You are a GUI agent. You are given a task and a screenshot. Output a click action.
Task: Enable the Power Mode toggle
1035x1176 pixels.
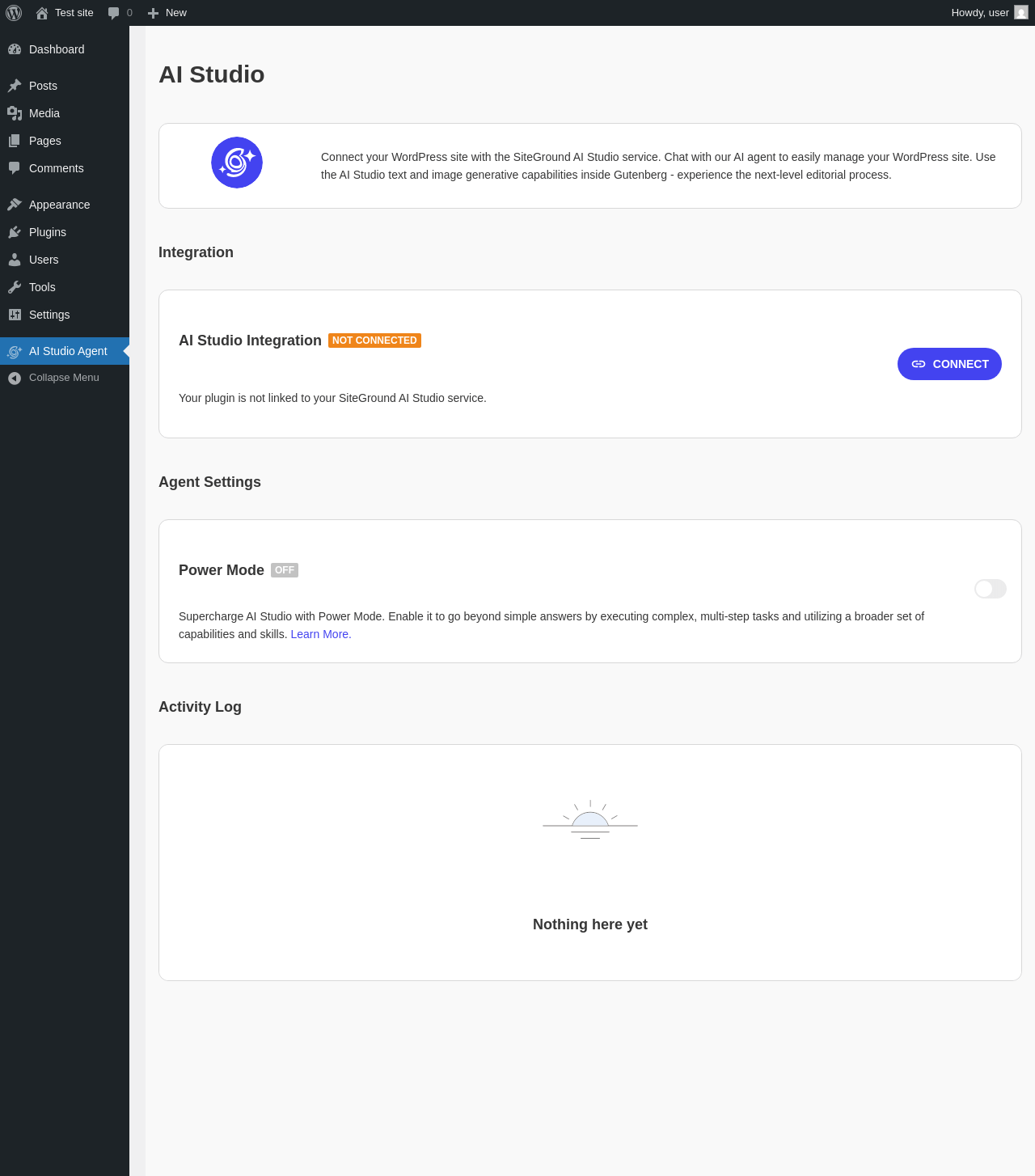990,589
